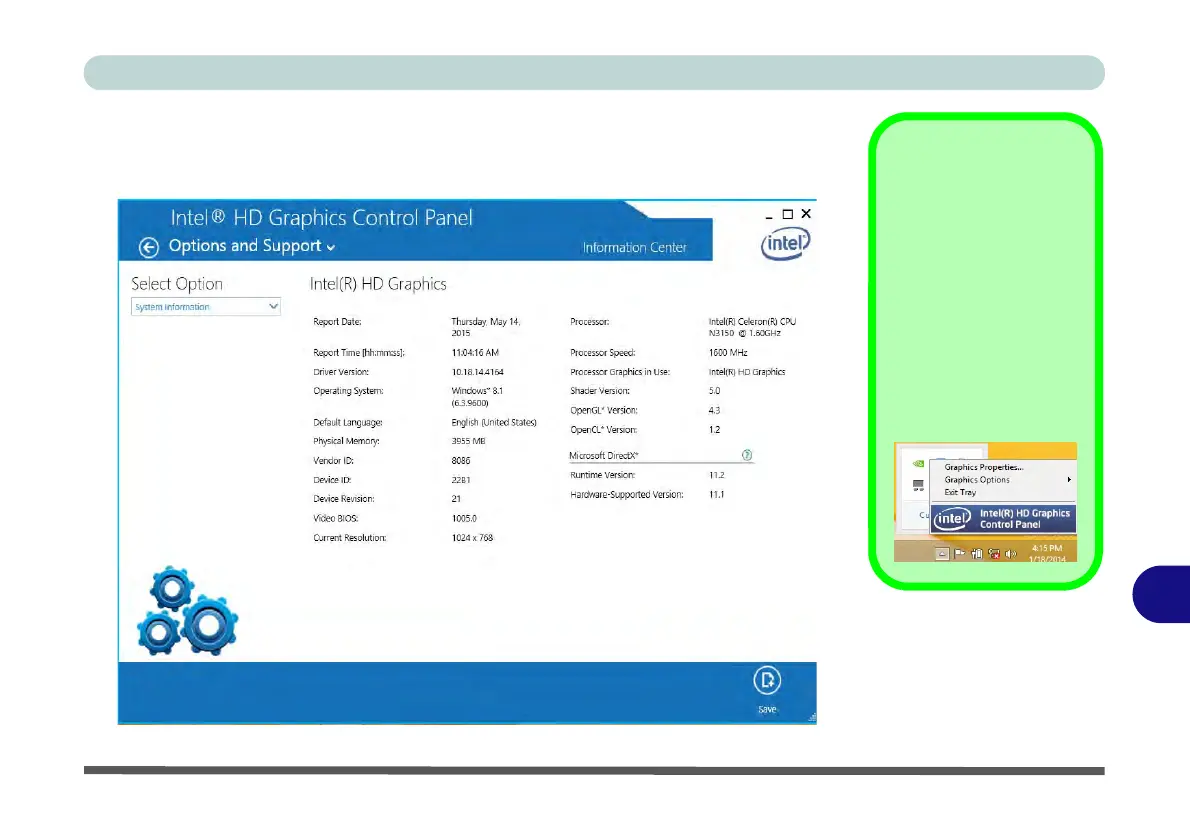Viewport: 1190px width, 838px height.
Task: Click the Hardware-Supported Version value 11.1
Action: click(x=716, y=494)
